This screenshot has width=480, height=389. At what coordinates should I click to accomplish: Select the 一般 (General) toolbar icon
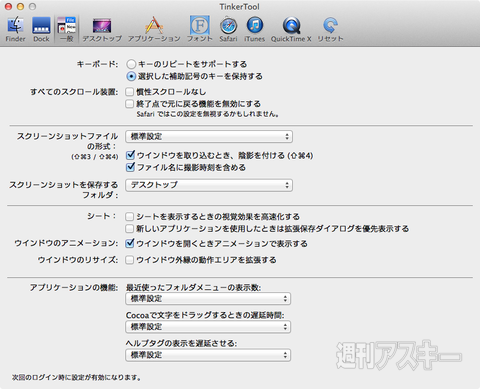tap(66, 29)
